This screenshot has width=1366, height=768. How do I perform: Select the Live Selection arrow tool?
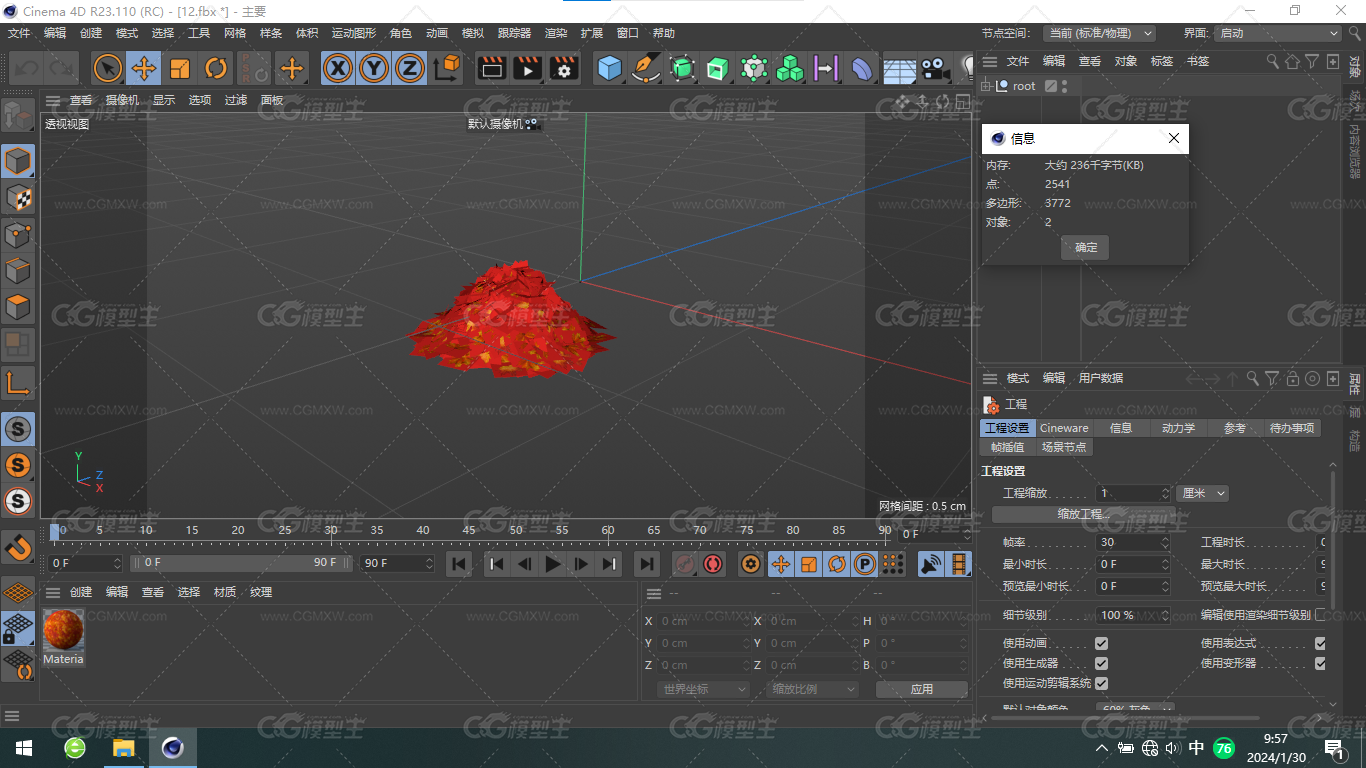(x=108, y=68)
